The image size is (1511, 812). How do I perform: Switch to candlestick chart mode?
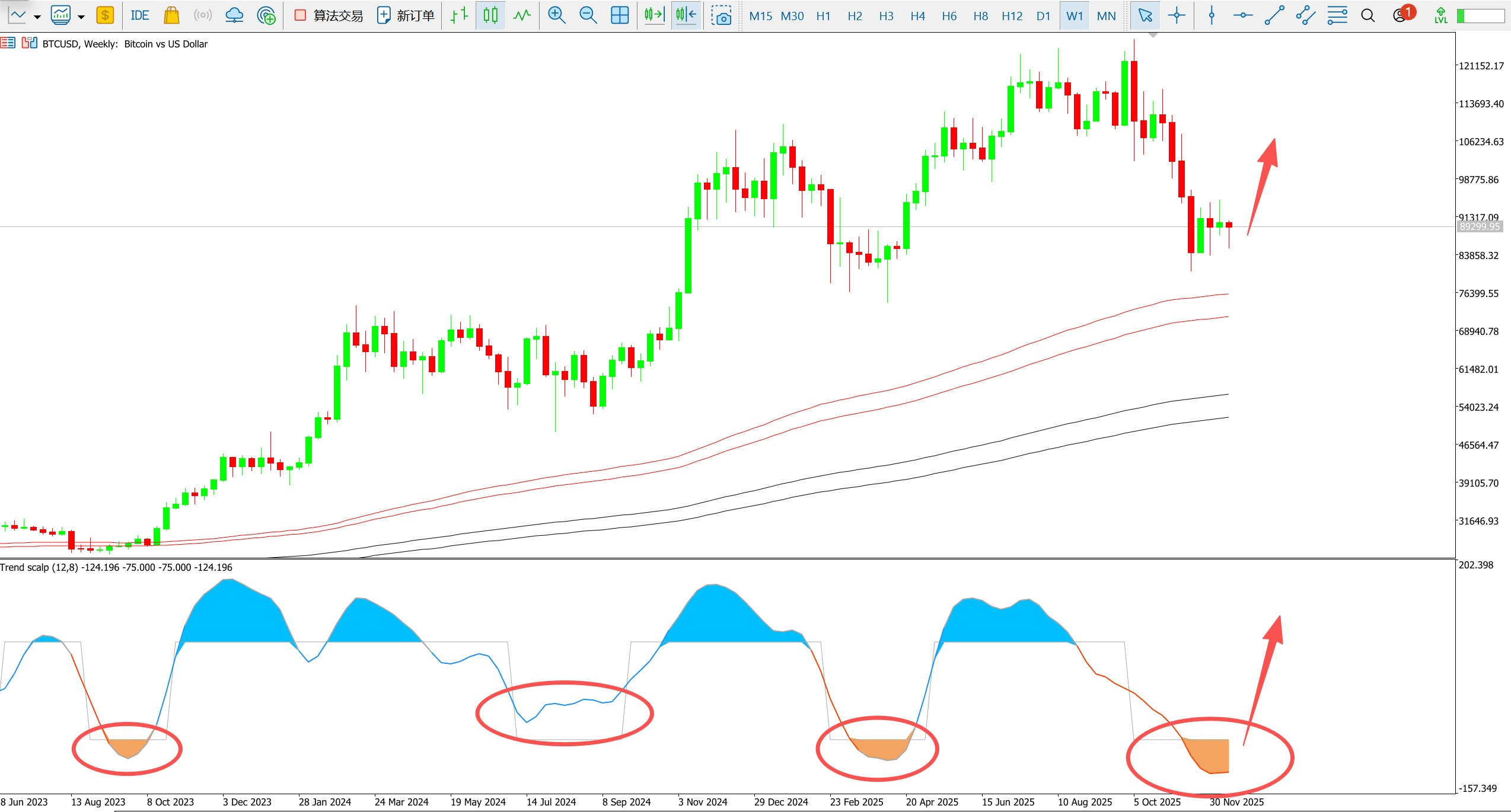pyautogui.click(x=490, y=15)
